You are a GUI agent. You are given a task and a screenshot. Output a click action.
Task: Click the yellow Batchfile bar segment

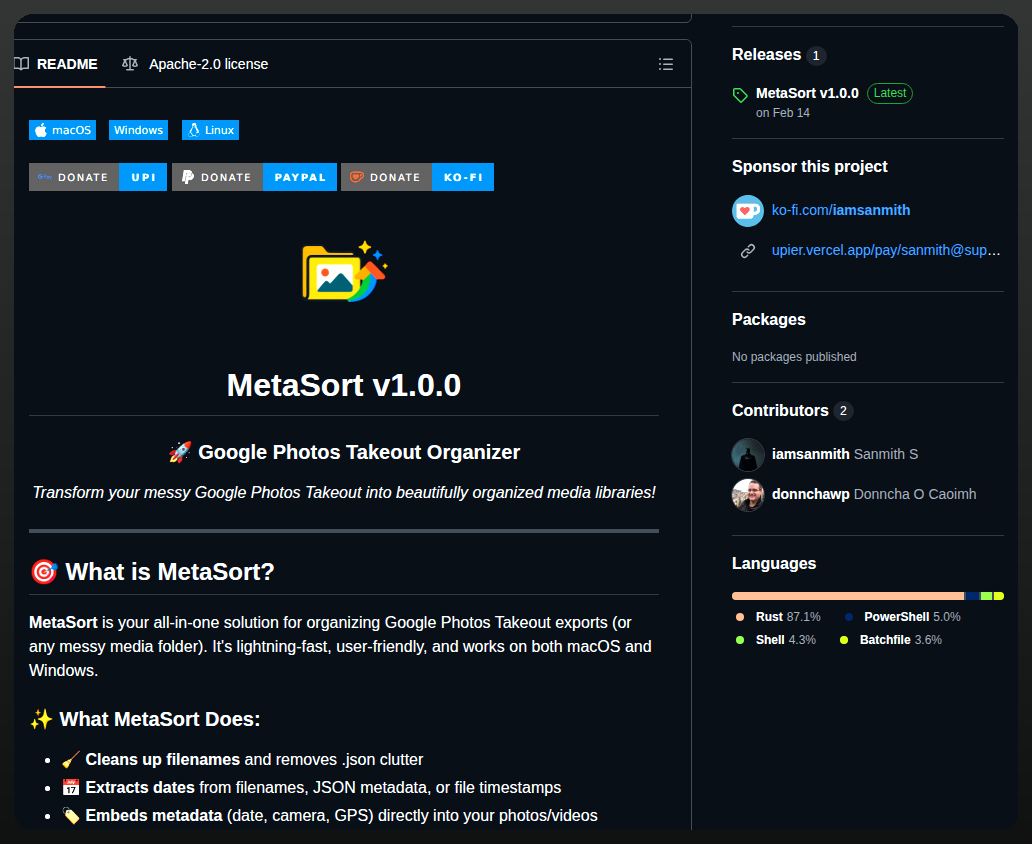[x=998, y=596]
